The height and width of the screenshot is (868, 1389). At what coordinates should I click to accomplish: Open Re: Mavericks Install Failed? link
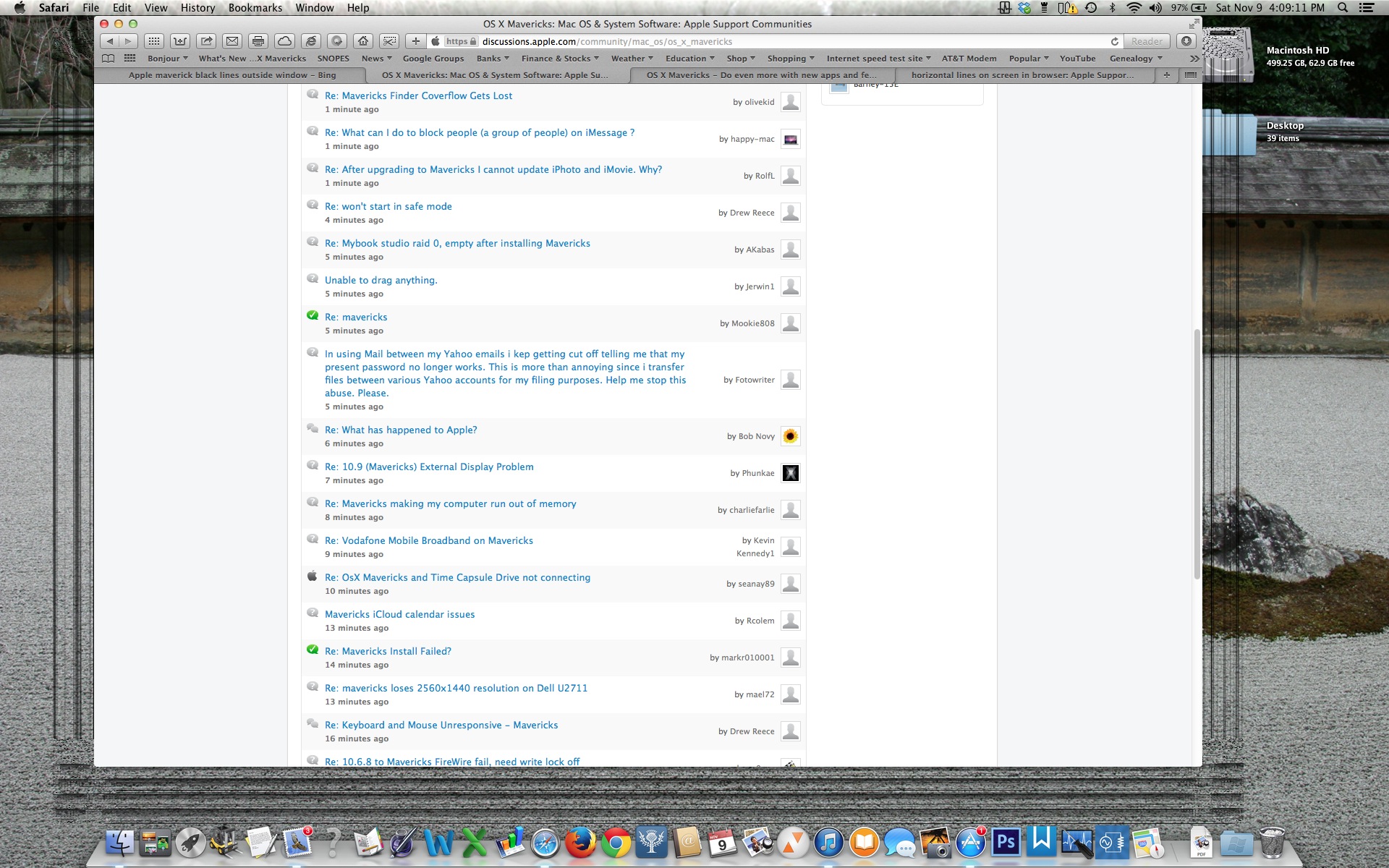pyautogui.click(x=388, y=652)
